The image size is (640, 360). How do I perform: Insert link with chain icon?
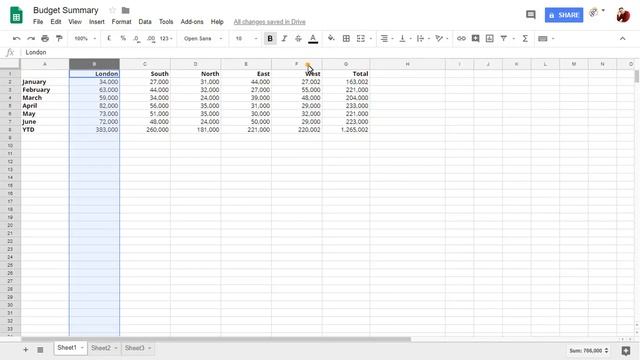pyautogui.click(x=461, y=38)
